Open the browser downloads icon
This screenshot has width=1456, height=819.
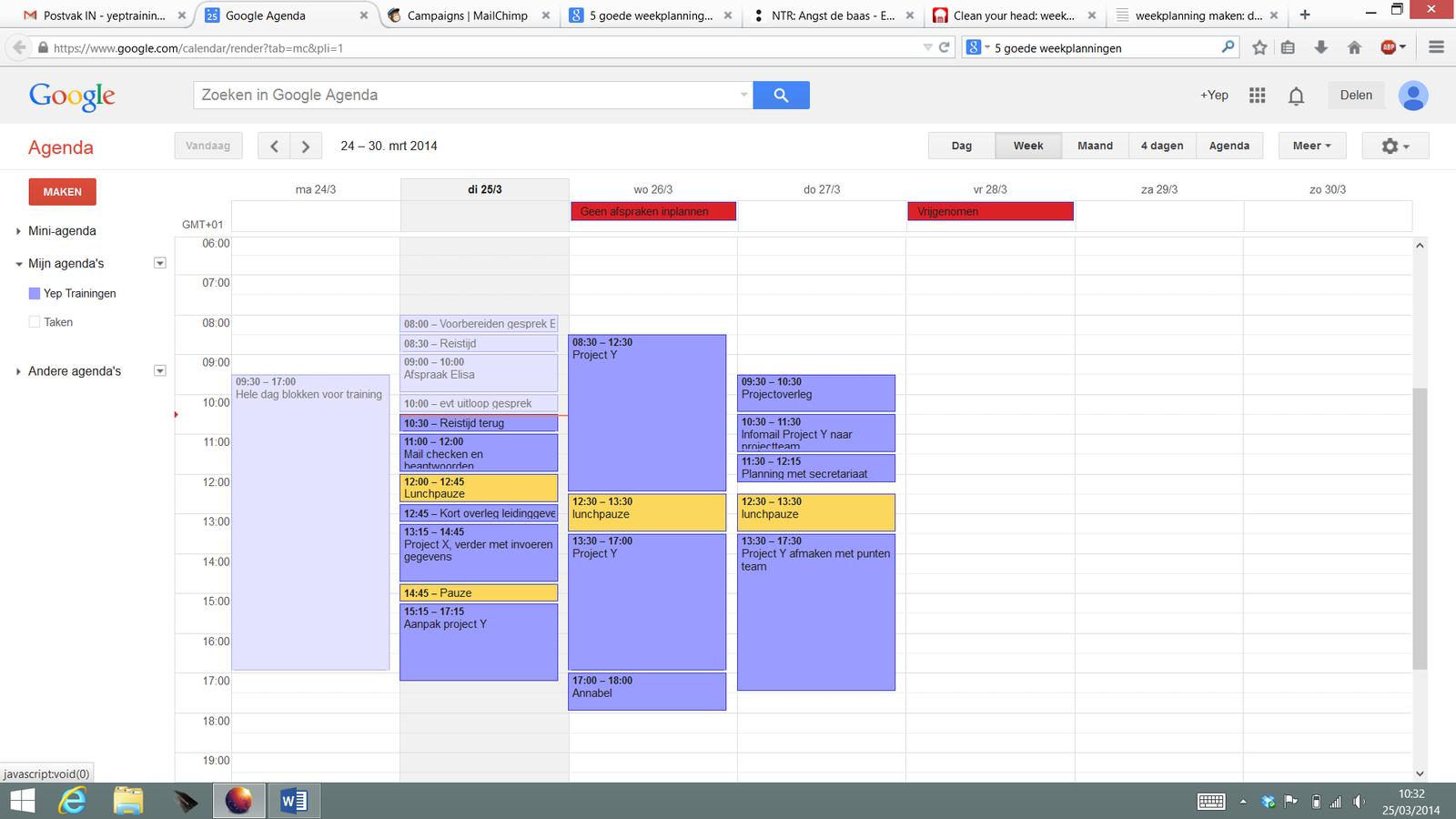pyautogui.click(x=1321, y=46)
